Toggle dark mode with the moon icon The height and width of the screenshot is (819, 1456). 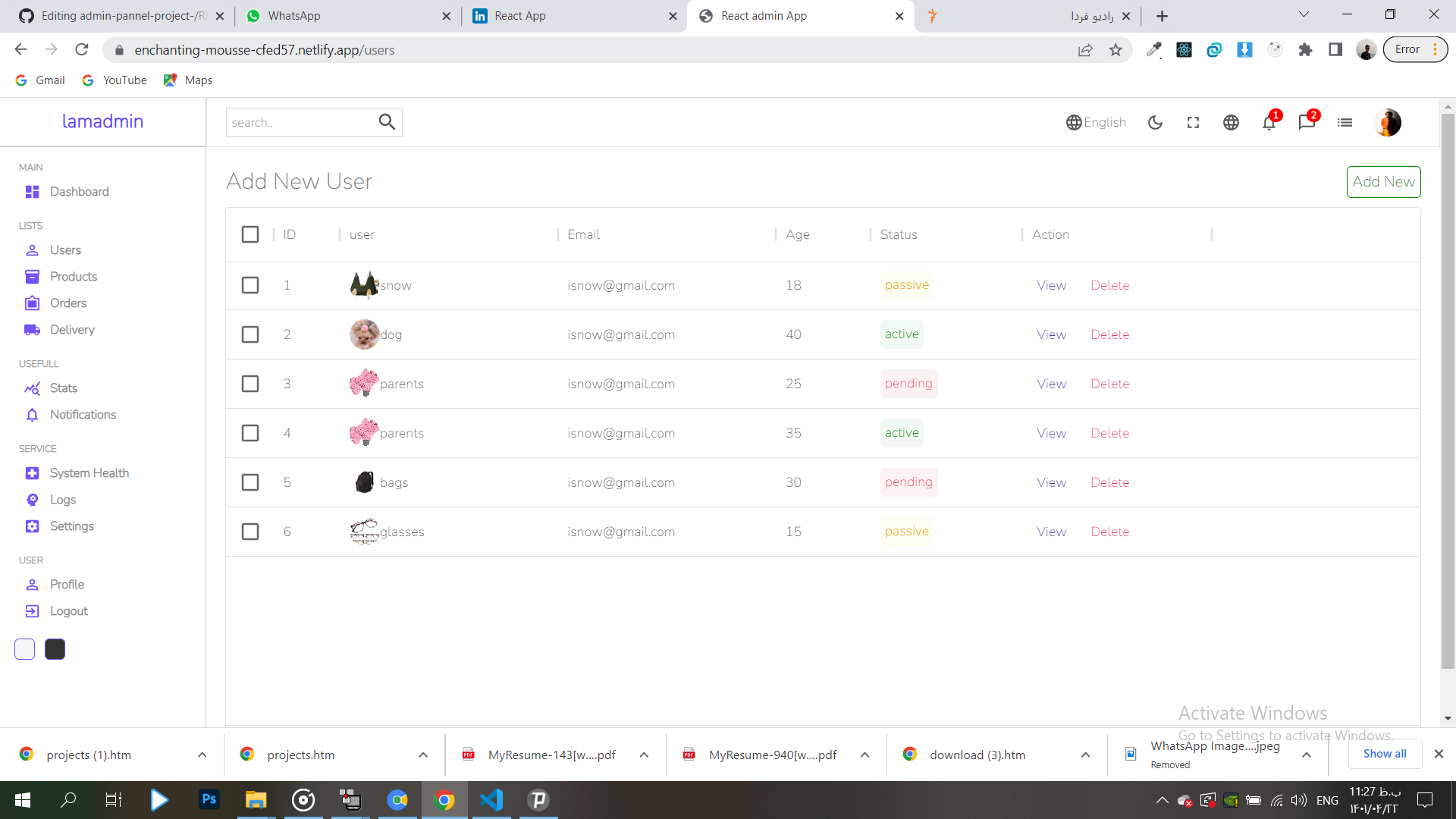(x=1155, y=122)
